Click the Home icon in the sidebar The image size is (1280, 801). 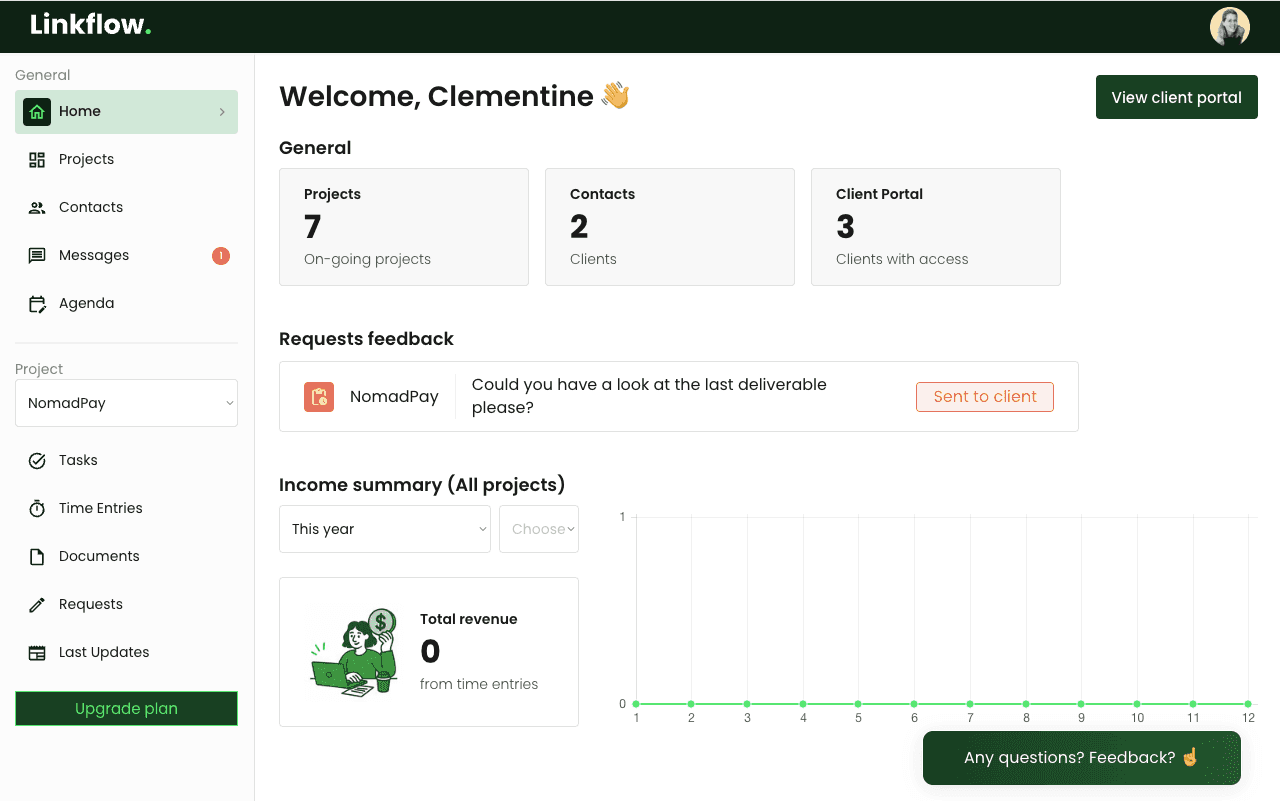pyautogui.click(x=37, y=112)
